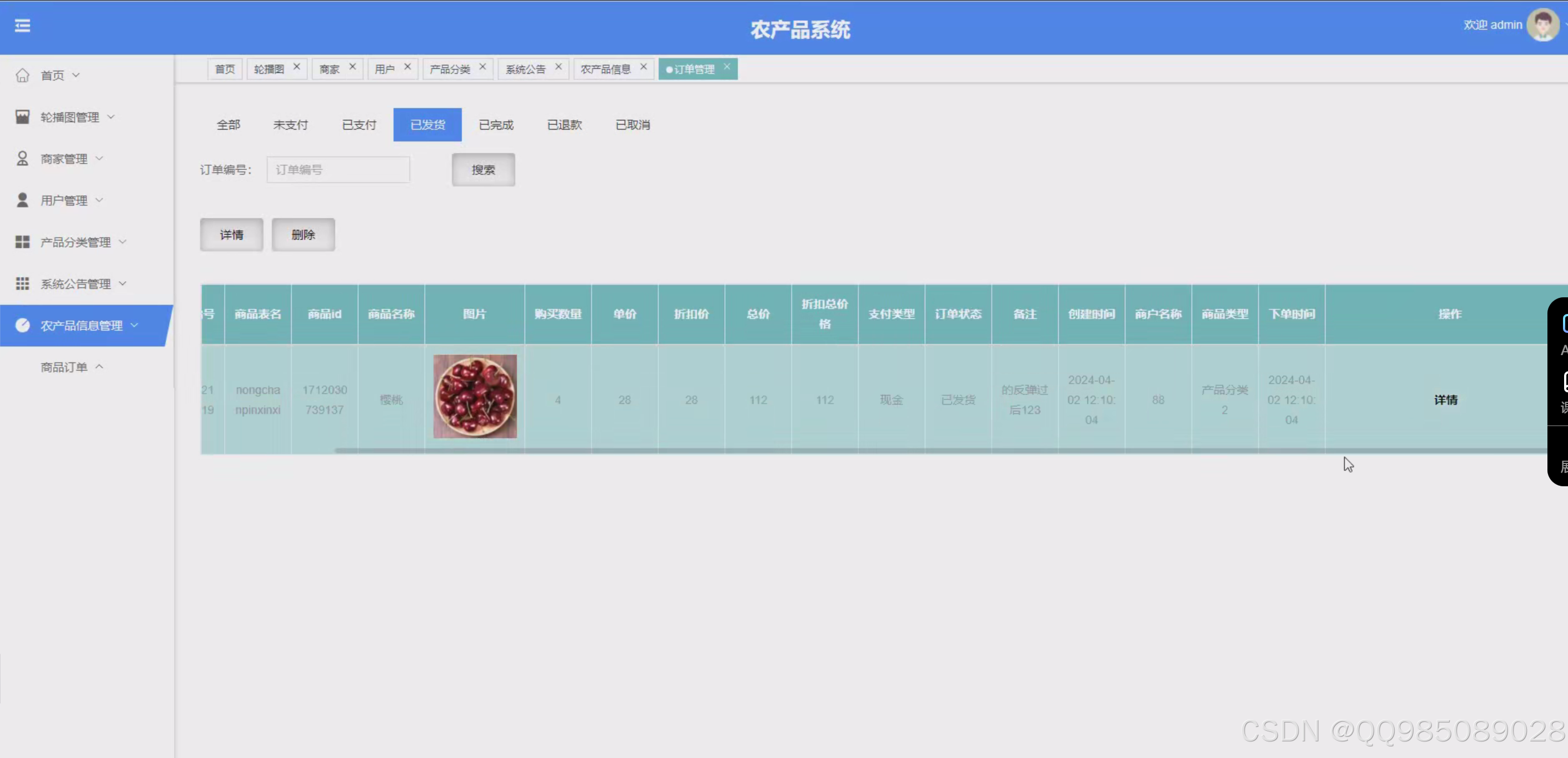Open 系统公告管理 announcement icon
The height and width of the screenshot is (758, 1568).
pyautogui.click(x=23, y=283)
